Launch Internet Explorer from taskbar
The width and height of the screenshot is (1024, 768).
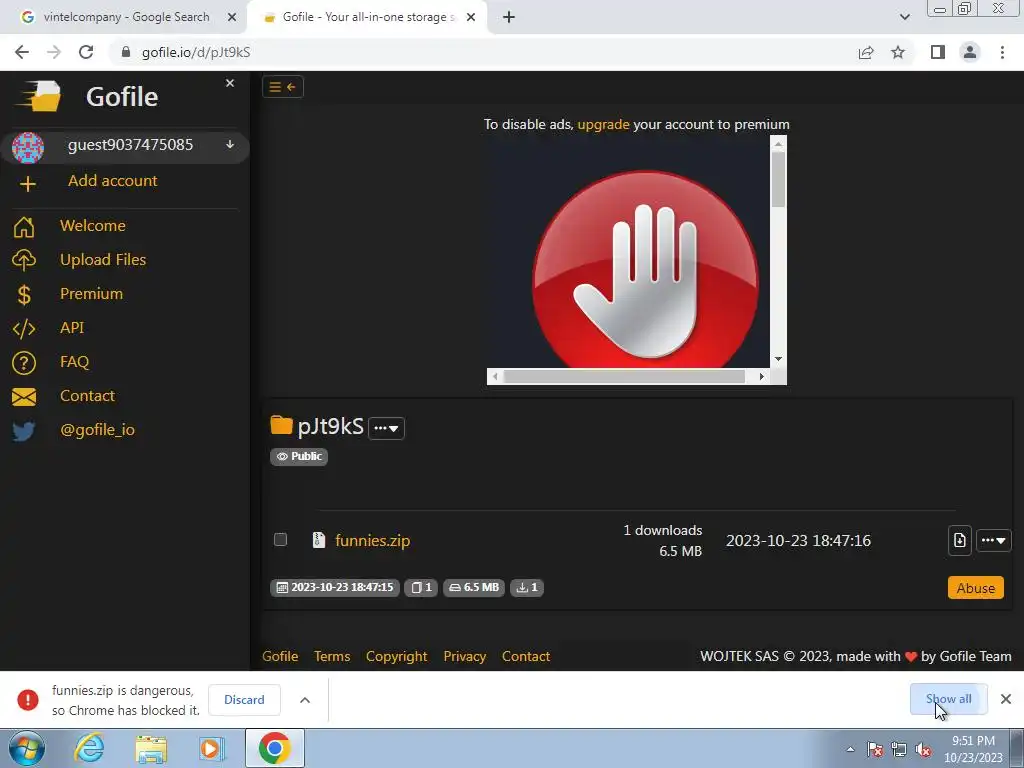(89, 748)
